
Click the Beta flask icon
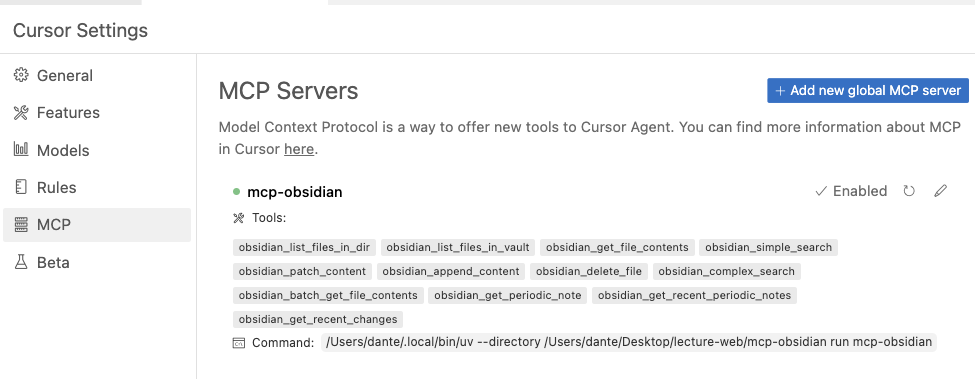click(x=21, y=262)
